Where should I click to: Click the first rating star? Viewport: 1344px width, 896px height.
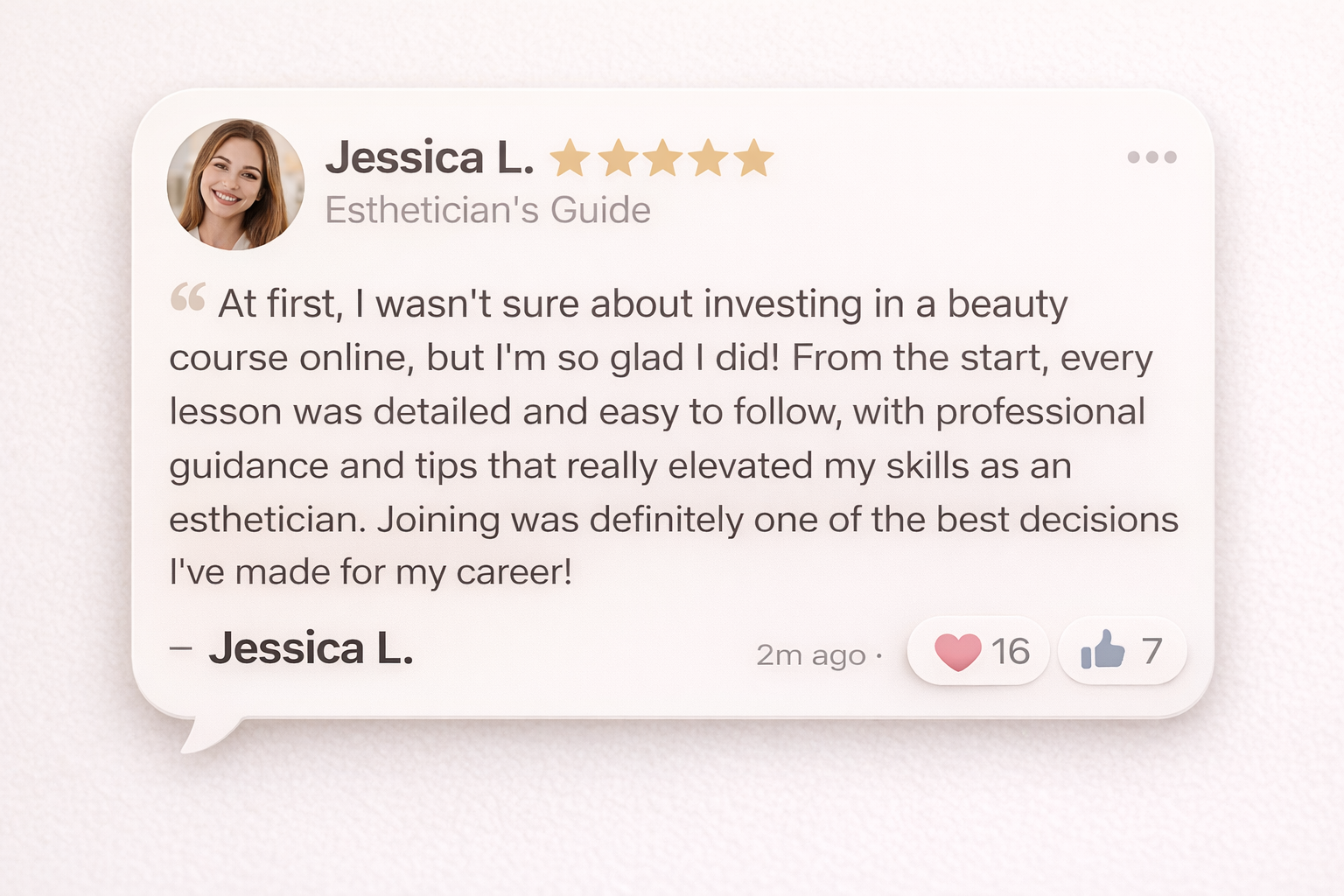click(x=570, y=158)
